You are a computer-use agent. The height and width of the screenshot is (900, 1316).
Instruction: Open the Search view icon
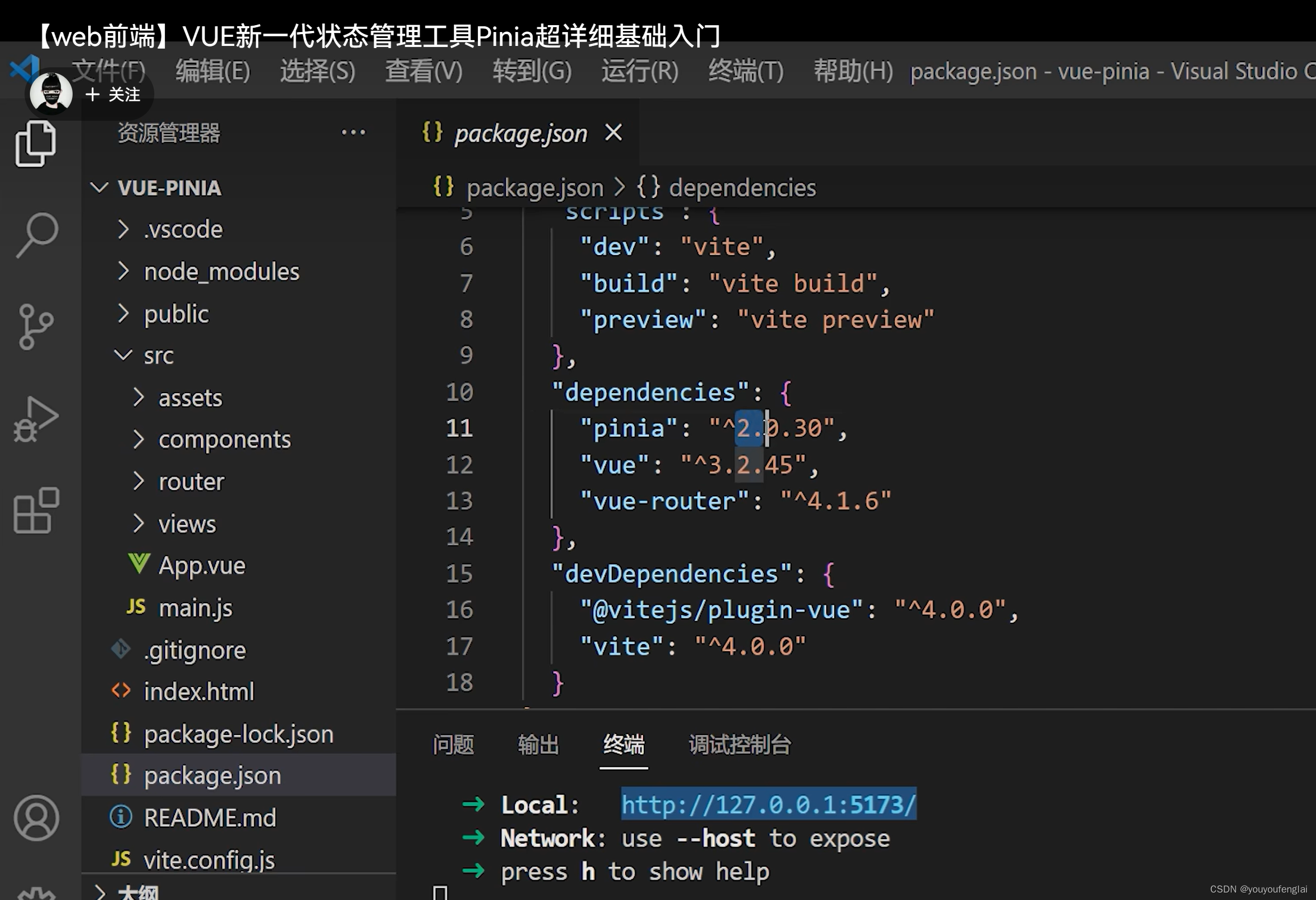[x=37, y=235]
